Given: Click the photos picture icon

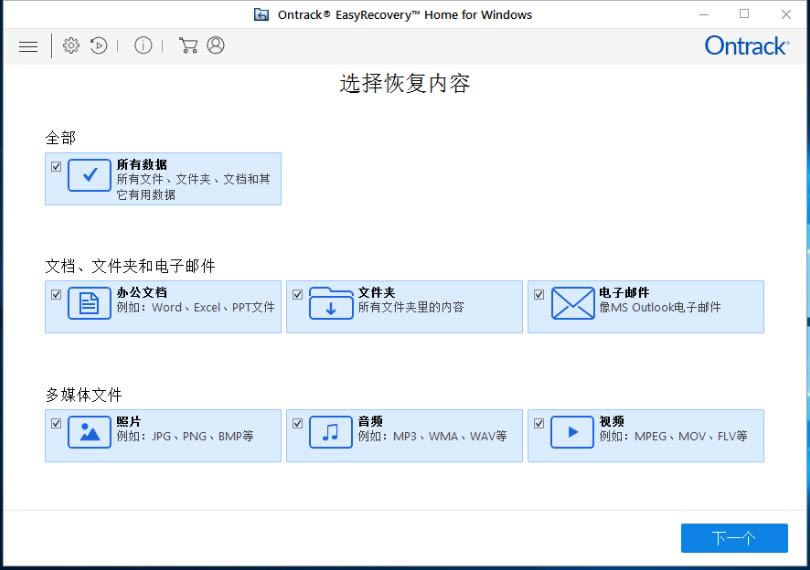Looking at the screenshot, I should (89, 432).
